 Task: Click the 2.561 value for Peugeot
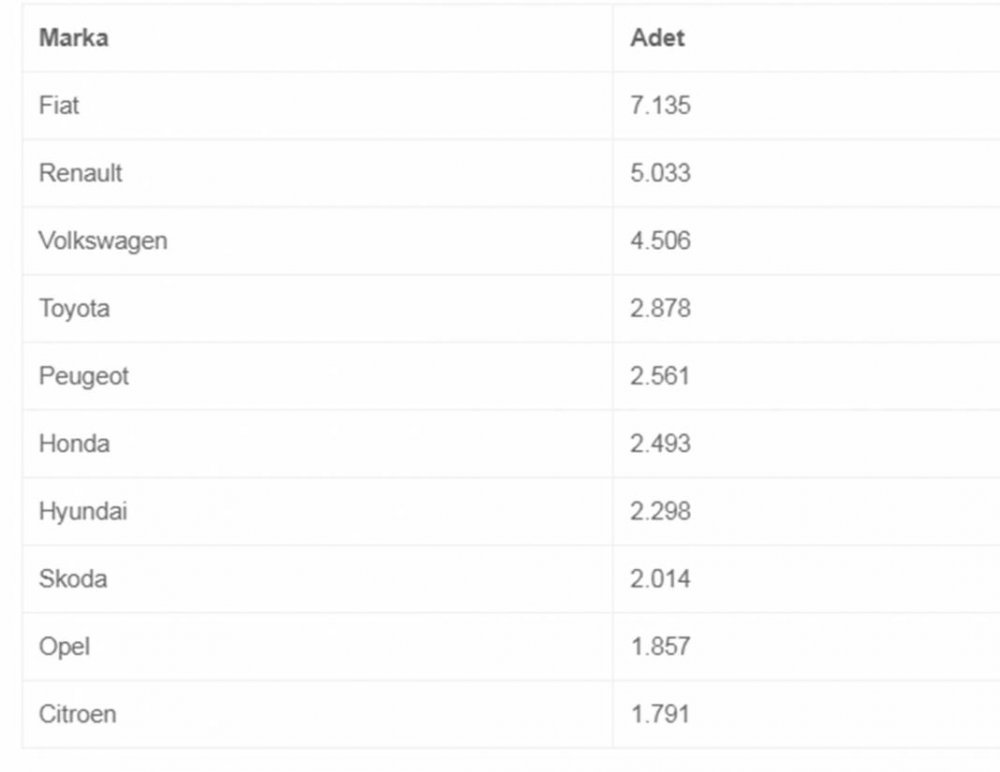tap(660, 376)
